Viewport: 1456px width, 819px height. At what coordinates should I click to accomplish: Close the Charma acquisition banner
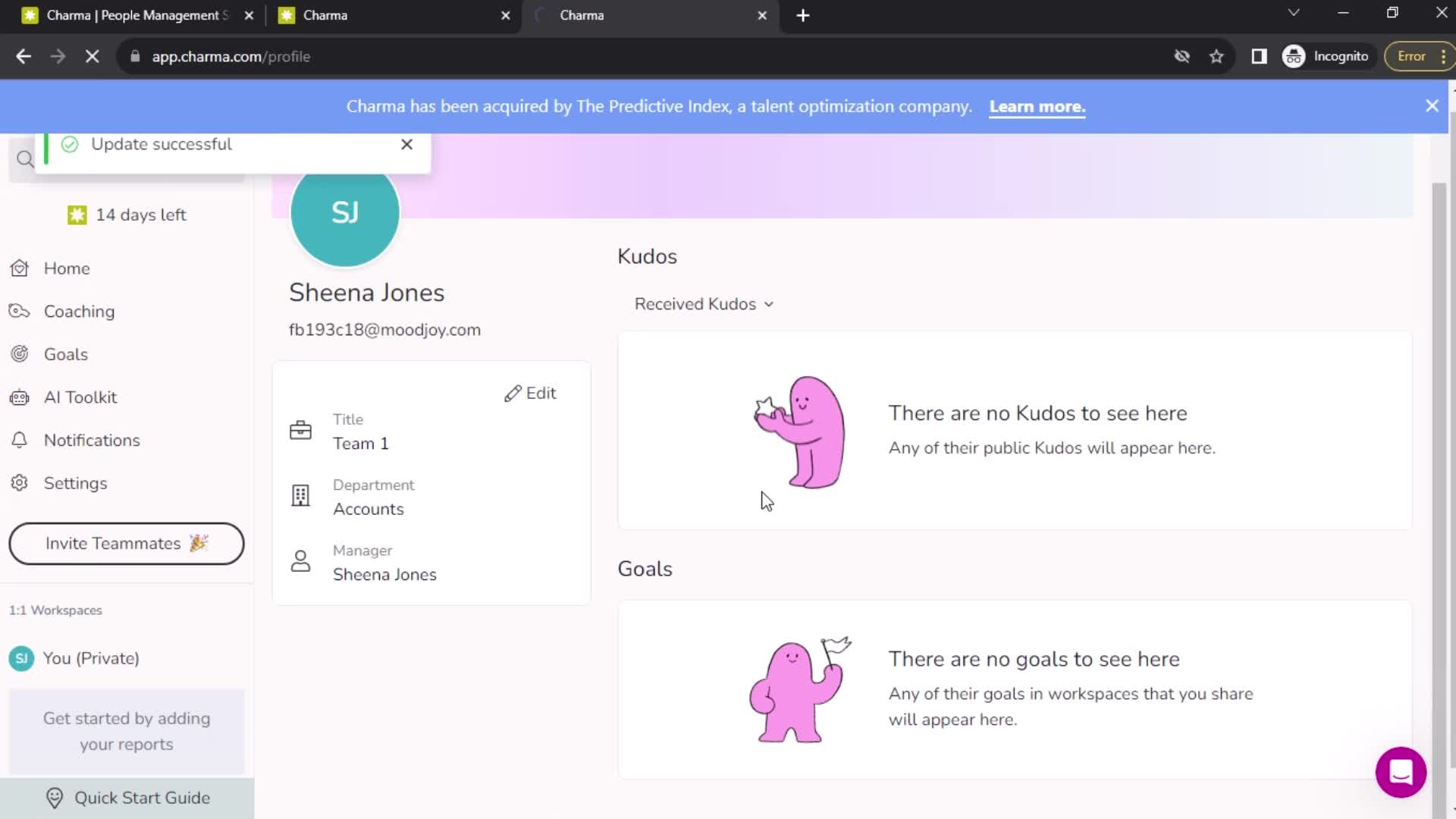coord(1432,105)
